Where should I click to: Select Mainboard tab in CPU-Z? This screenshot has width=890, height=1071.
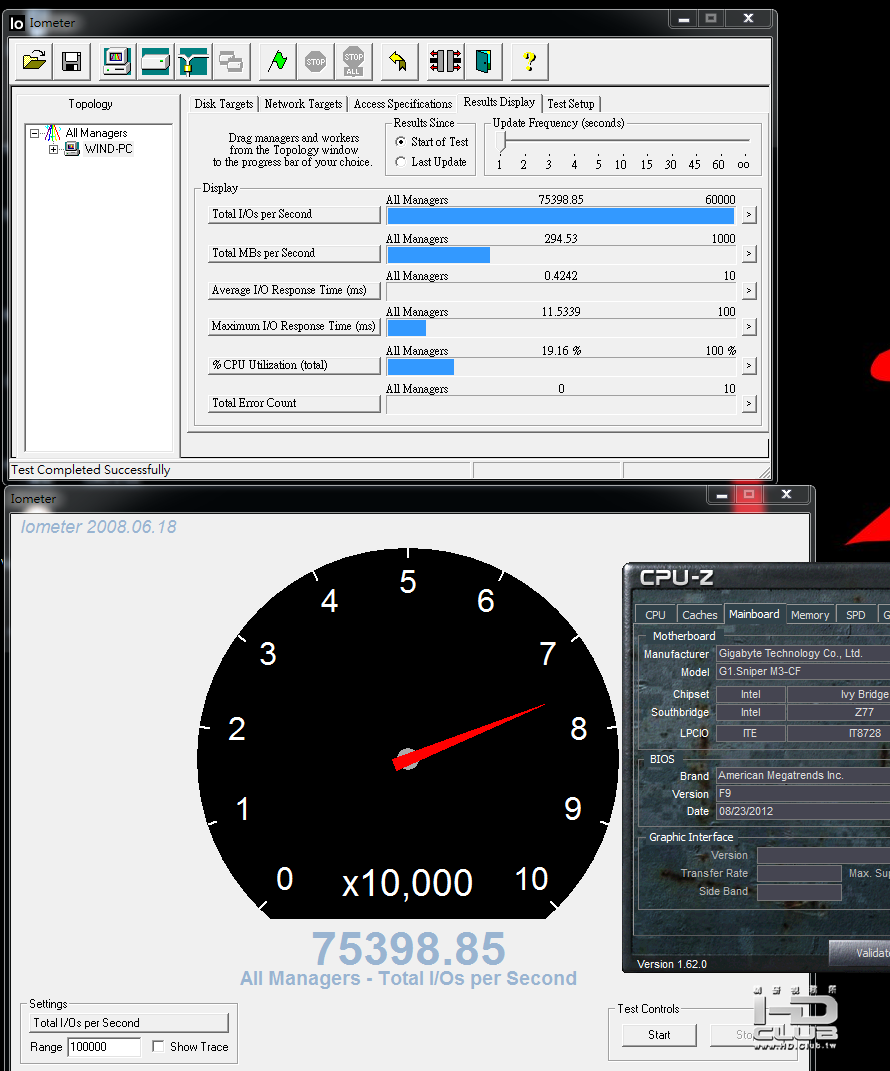click(754, 613)
